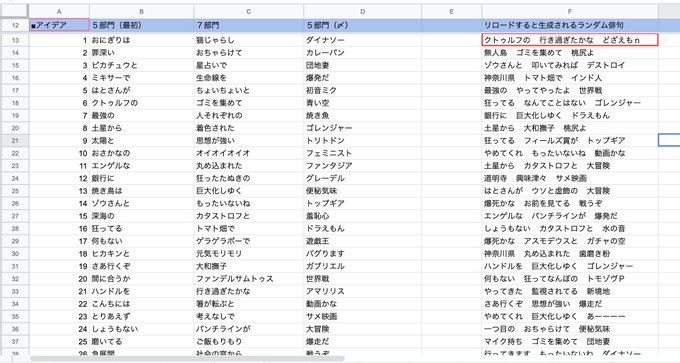Select column E header

coord(451,12)
